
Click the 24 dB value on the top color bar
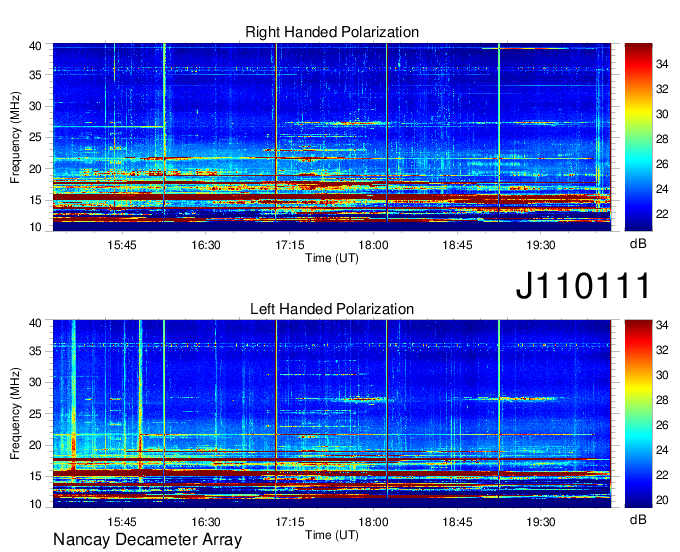pos(662,189)
